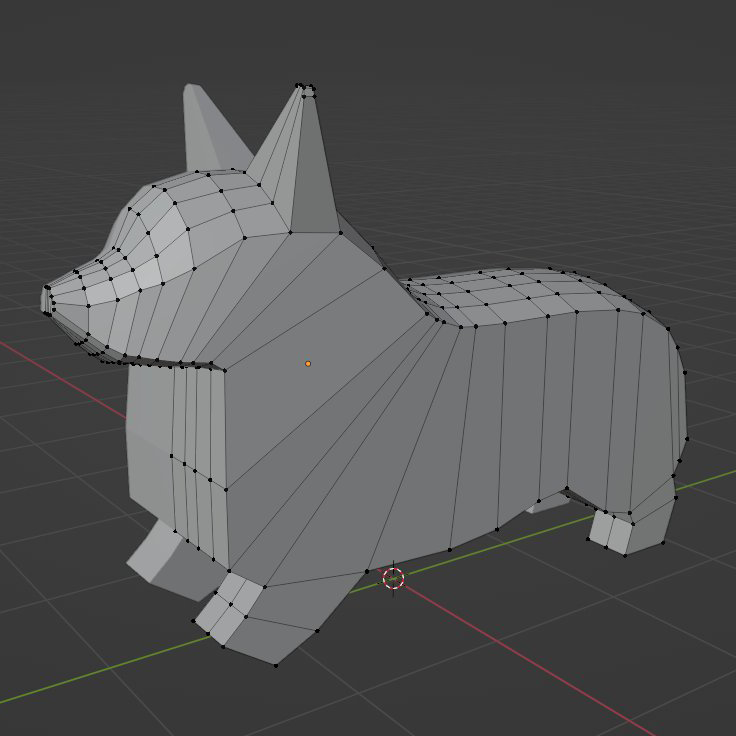The image size is (736, 736).
Task: Select the vertex at the corgi's nose tip
Action: coord(46,292)
